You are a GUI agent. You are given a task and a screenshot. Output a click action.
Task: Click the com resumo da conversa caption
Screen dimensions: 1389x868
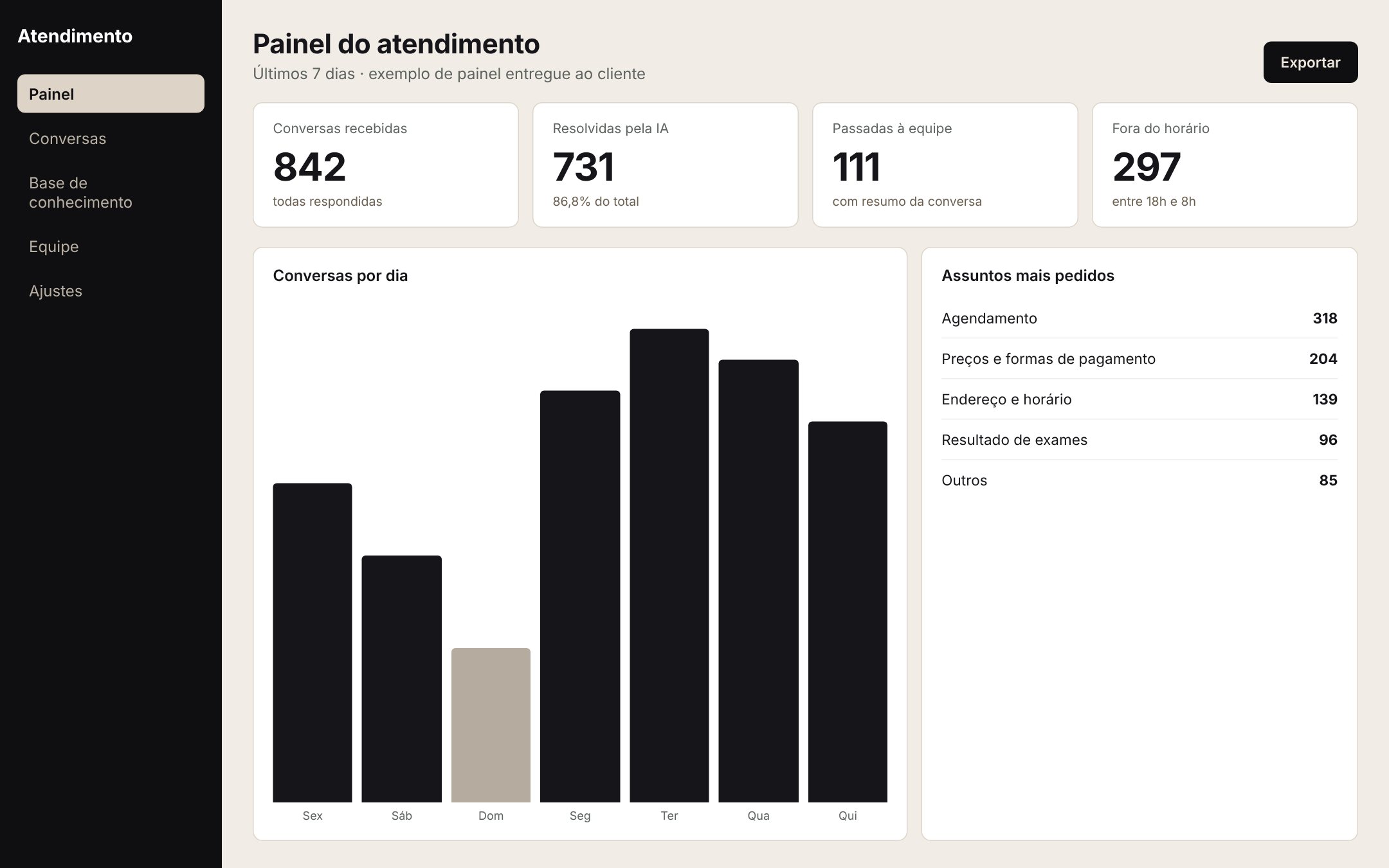[907, 201]
